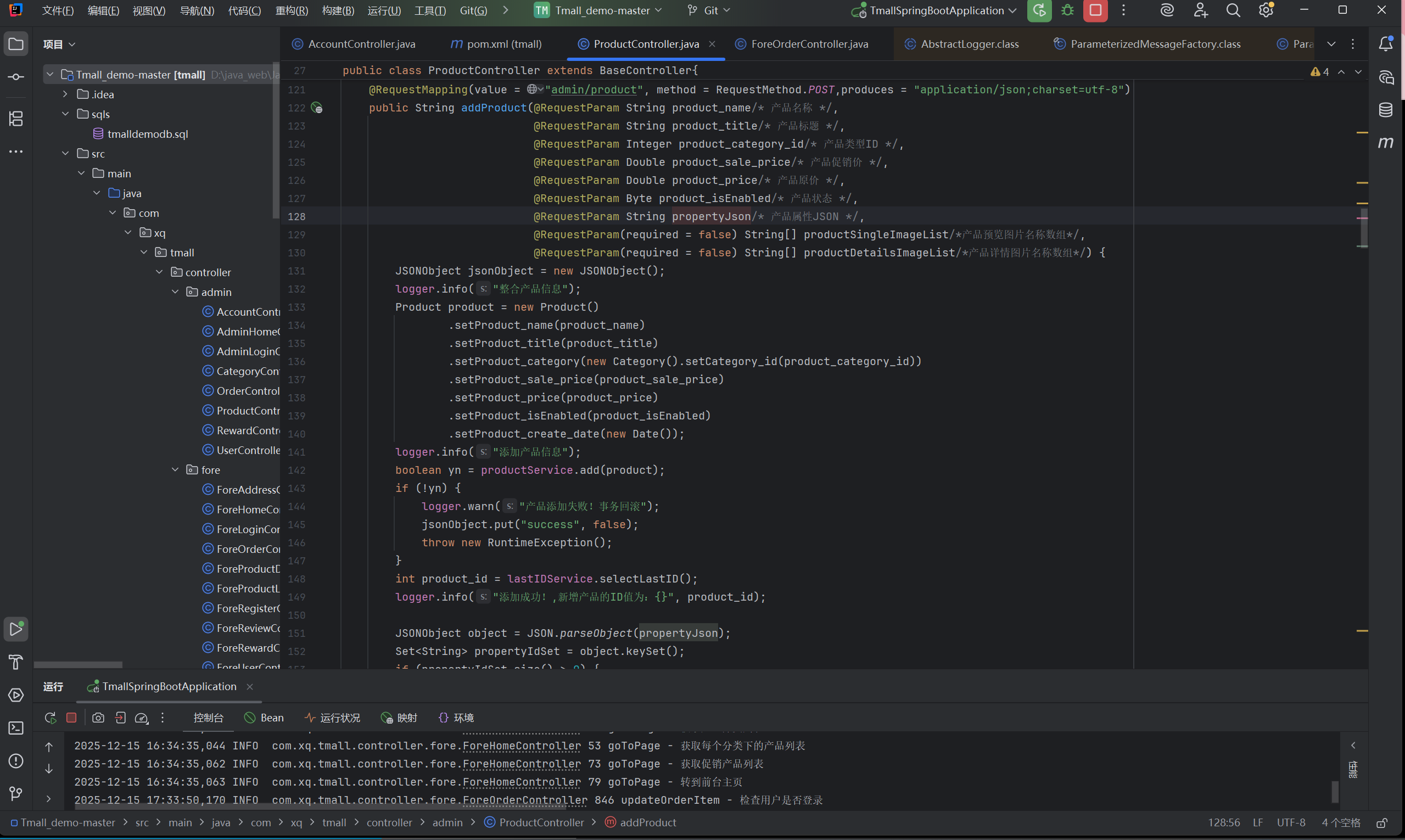Collapse the fore package folder
The width and height of the screenshot is (1405, 840).
176,470
